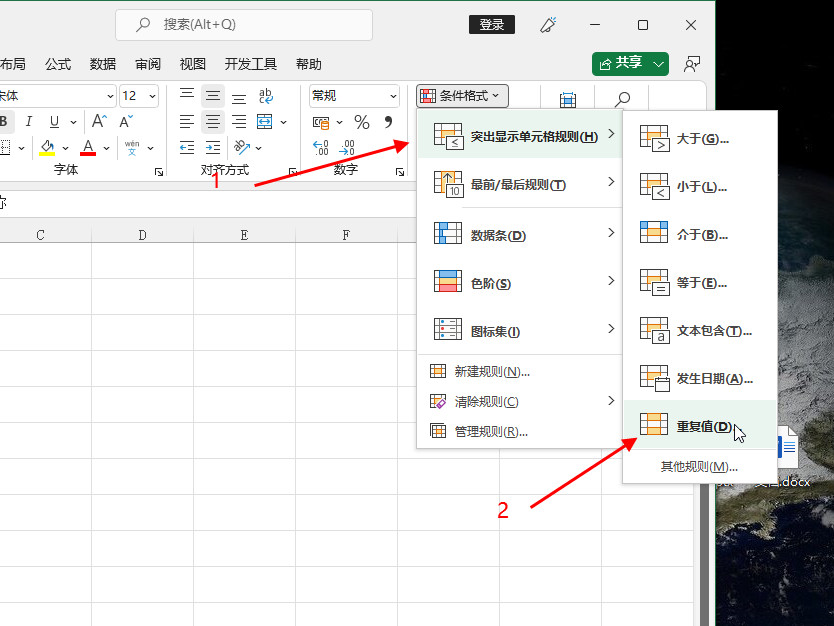Align text to bottom

(x=239, y=96)
